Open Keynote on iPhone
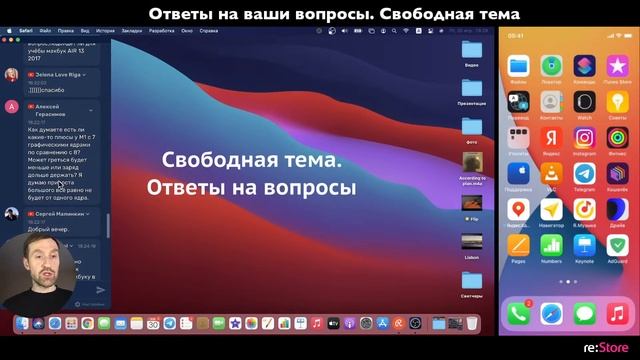 click(x=584, y=245)
